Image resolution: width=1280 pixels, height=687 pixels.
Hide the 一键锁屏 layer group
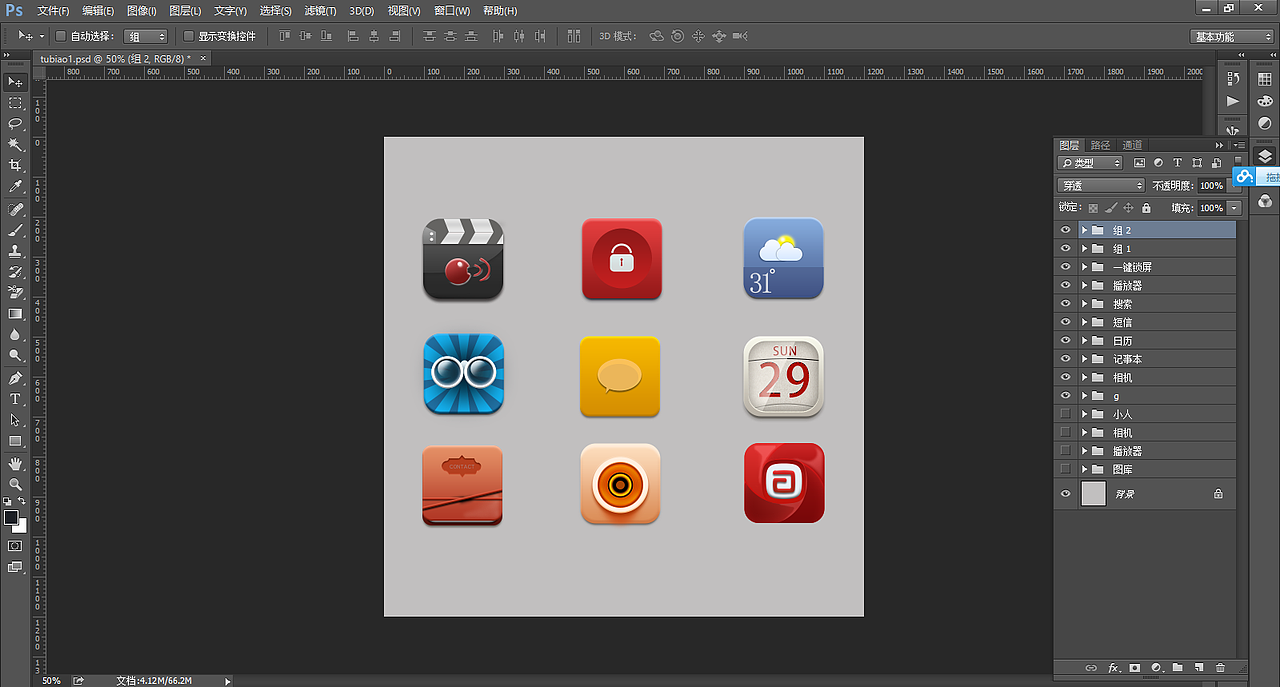[1065, 267]
